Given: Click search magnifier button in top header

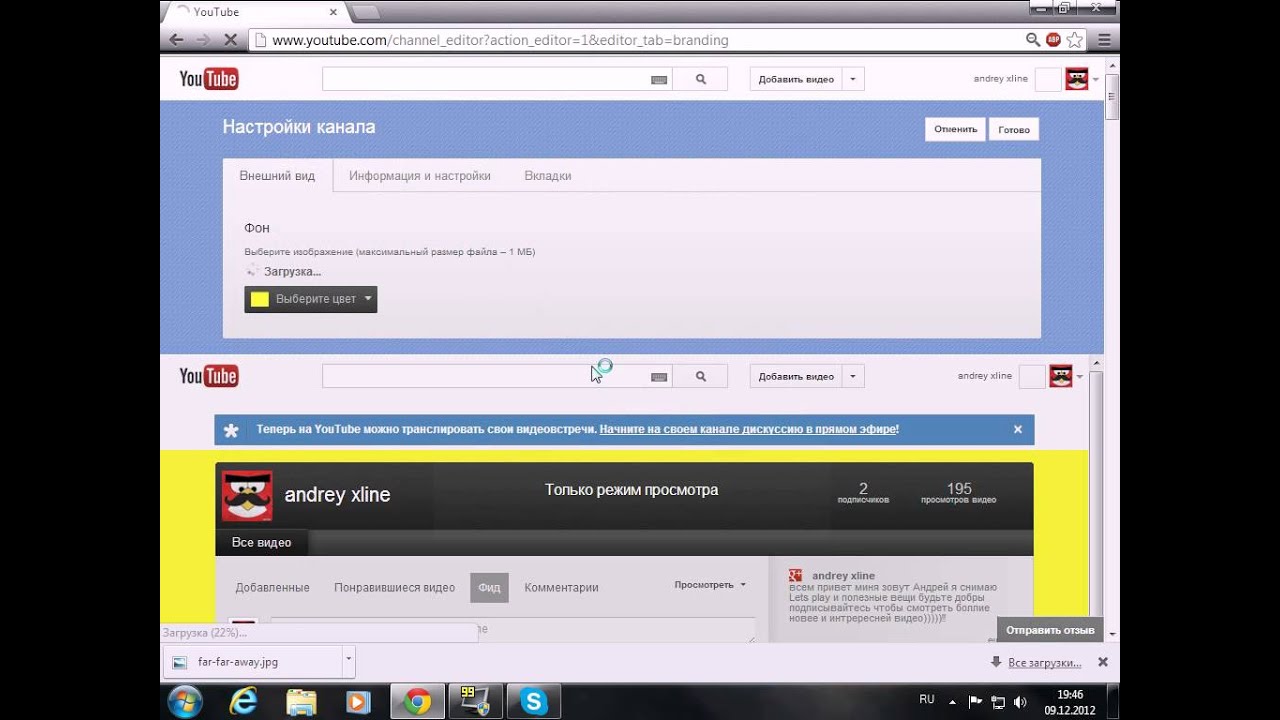Looking at the screenshot, I should (x=700, y=79).
